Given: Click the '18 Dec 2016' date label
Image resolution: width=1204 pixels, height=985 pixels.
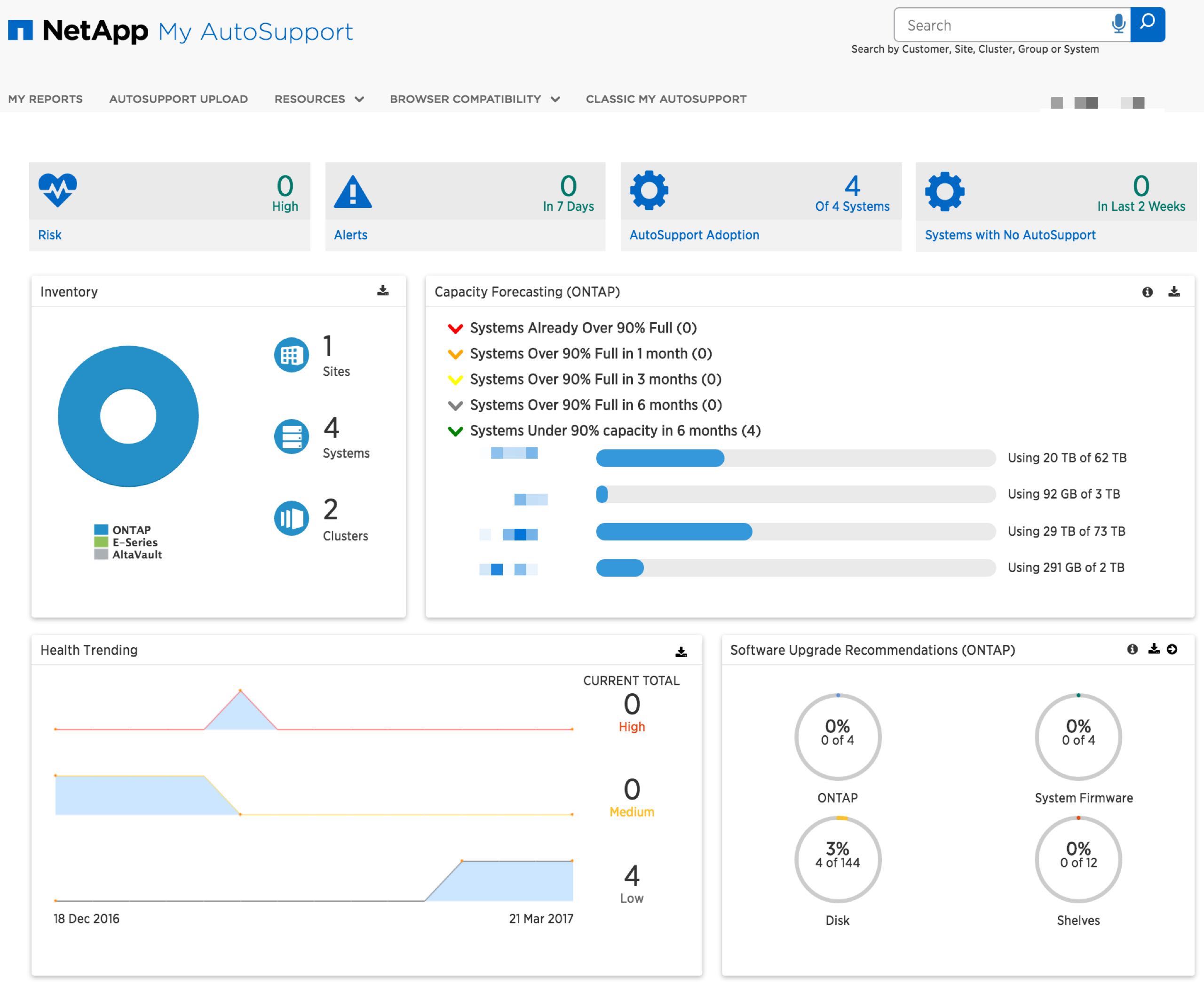Looking at the screenshot, I should click(x=86, y=919).
